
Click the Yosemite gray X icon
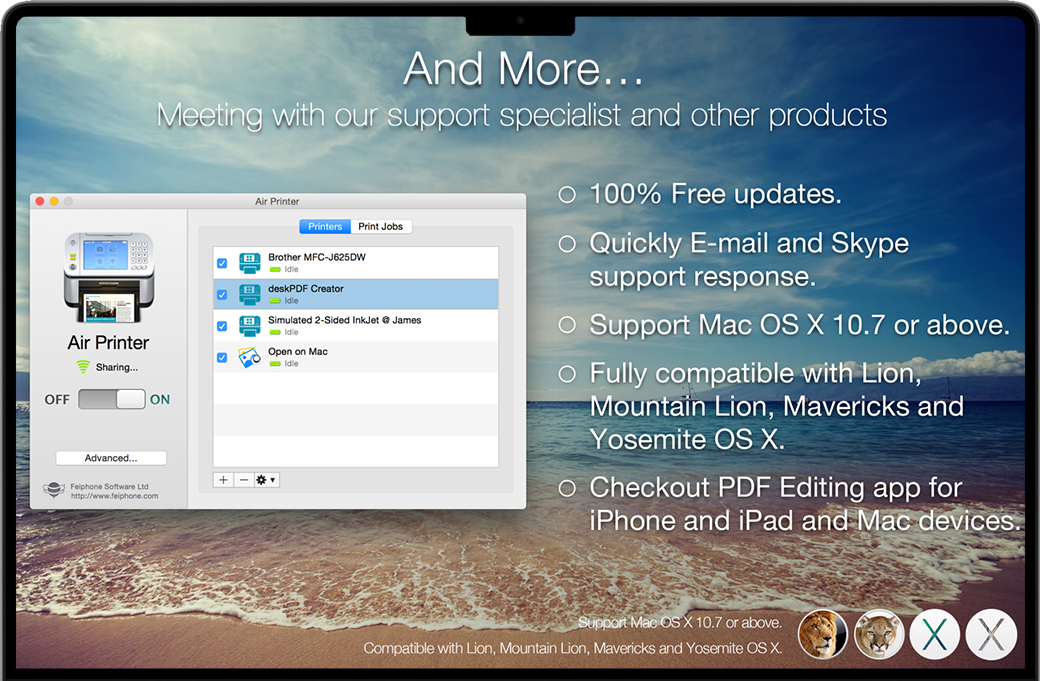[x=992, y=634]
